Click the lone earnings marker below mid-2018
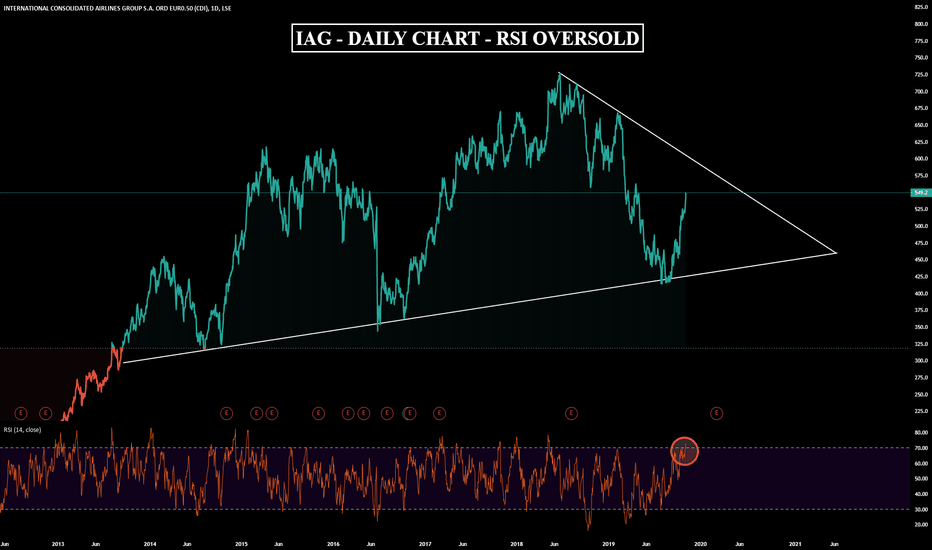Viewport: 932px width, 550px height. coord(571,413)
